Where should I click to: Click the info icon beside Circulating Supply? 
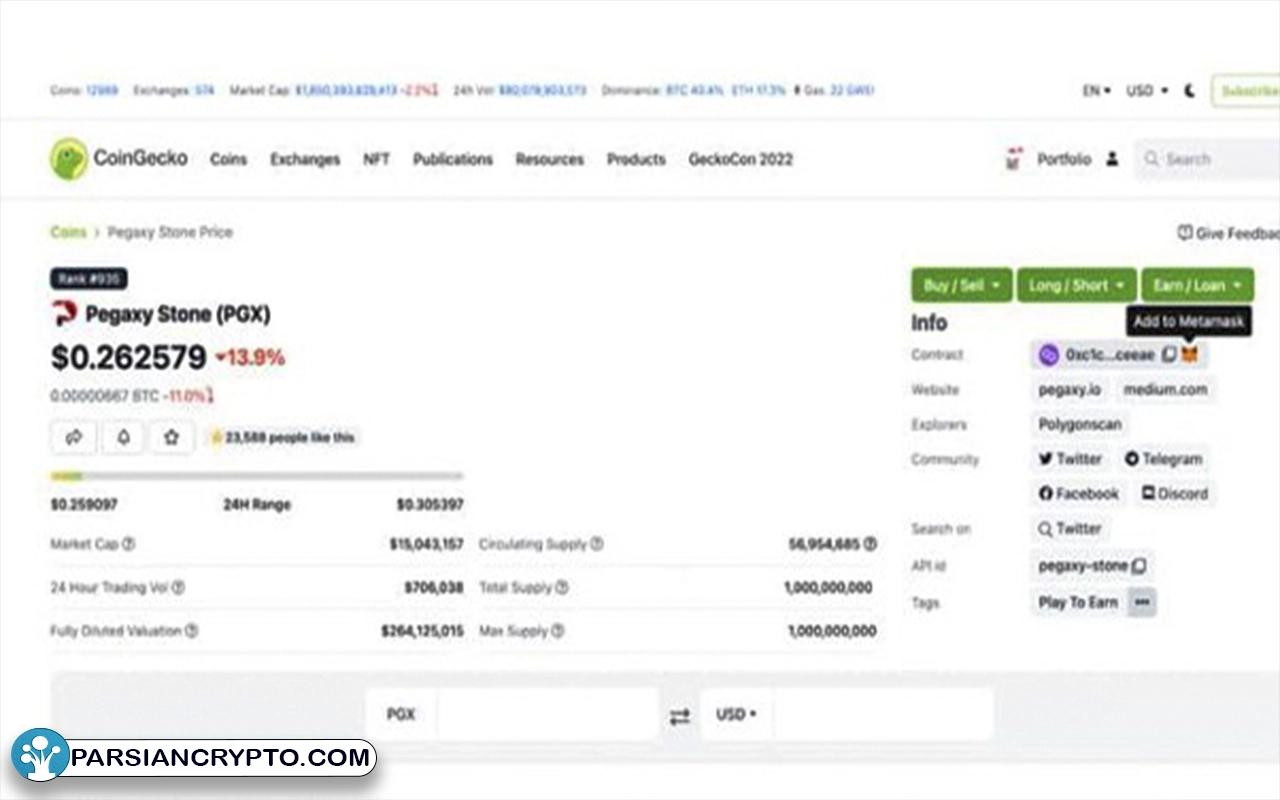(596, 544)
